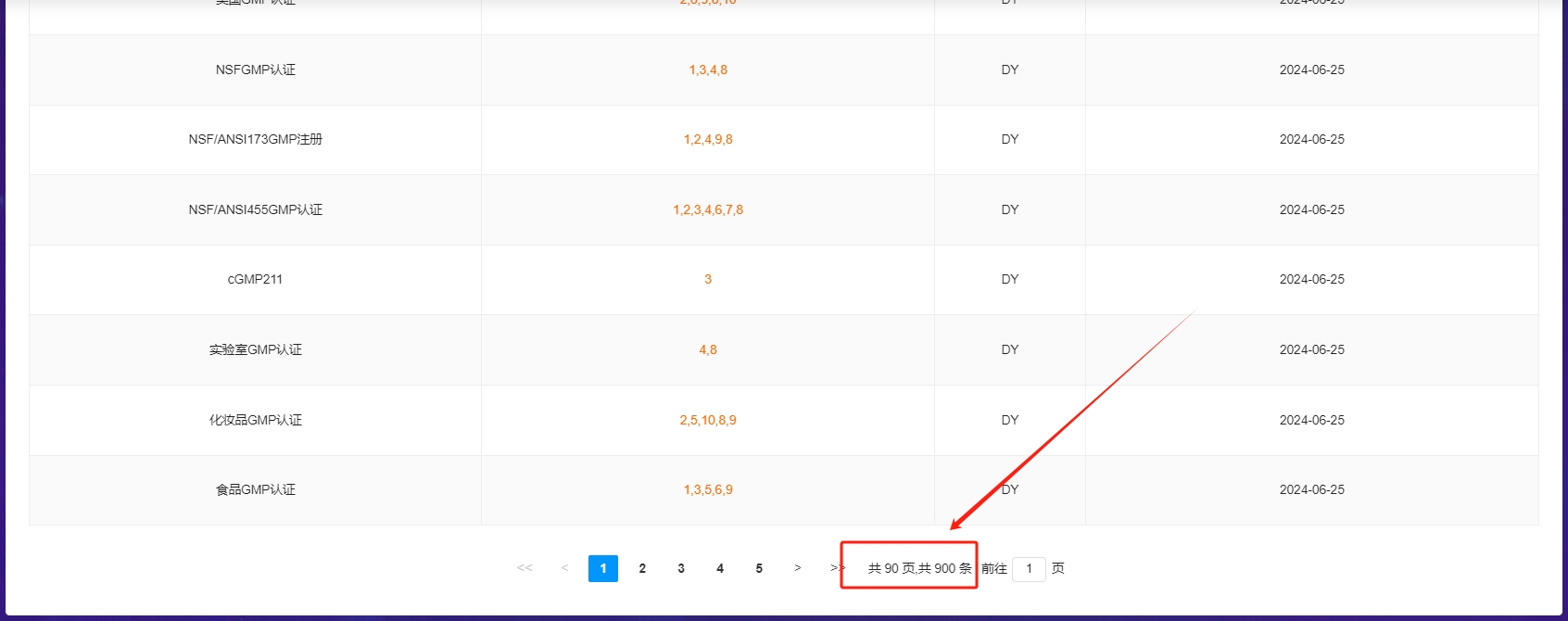Go to page 2 in pagination
Viewport: 1568px width, 621px height.
(642, 568)
